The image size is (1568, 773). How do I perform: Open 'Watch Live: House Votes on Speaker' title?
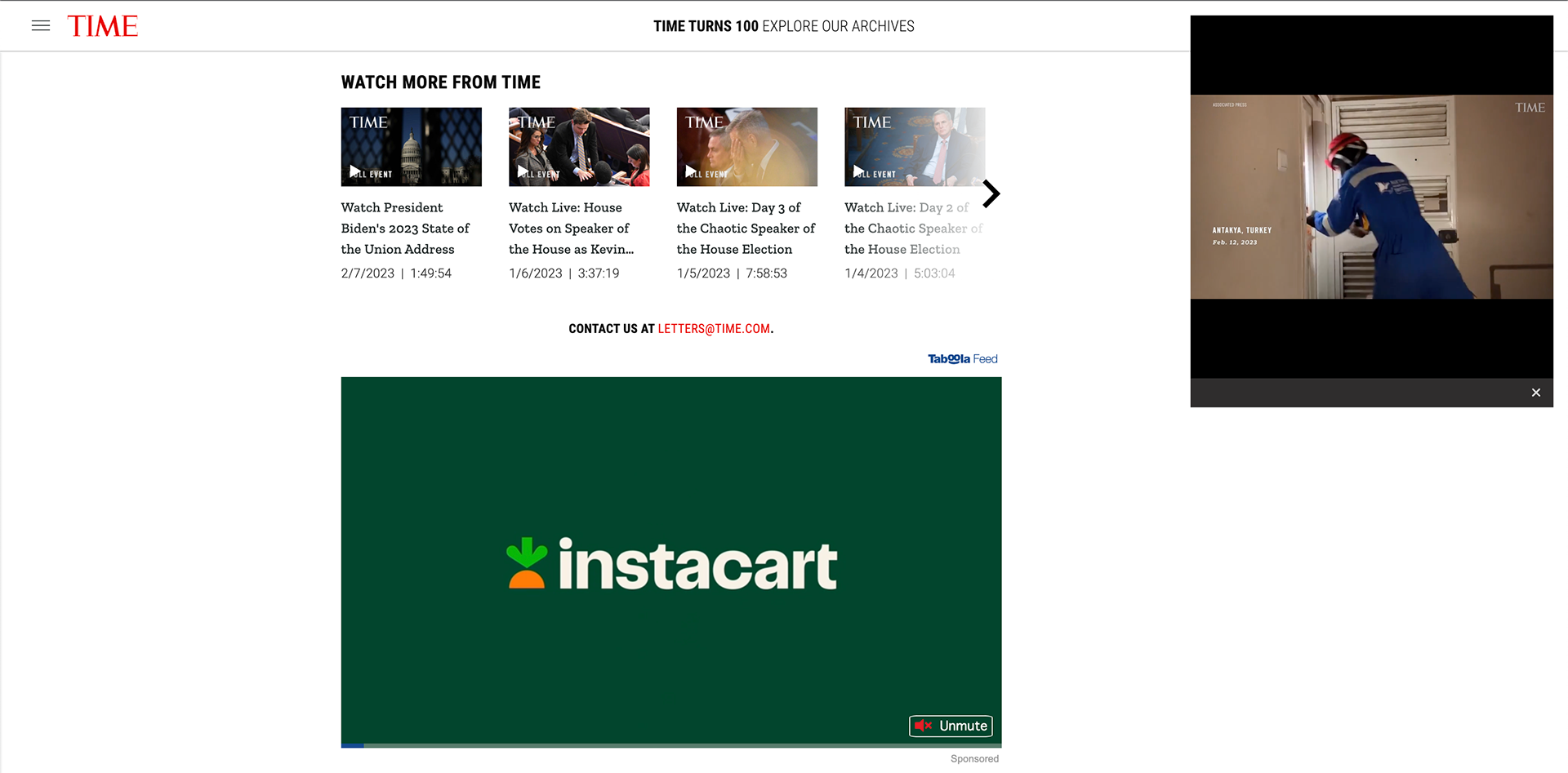coord(572,229)
